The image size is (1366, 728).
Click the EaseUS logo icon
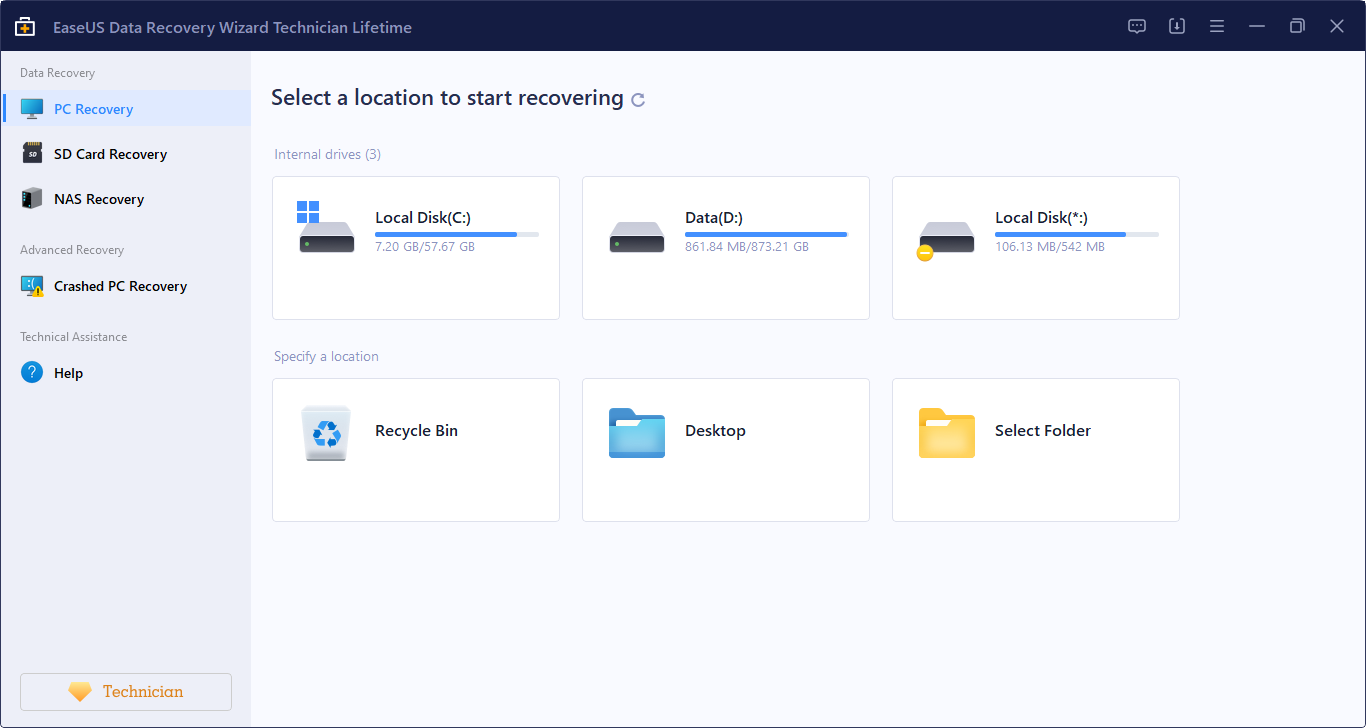(x=24, y=26)
